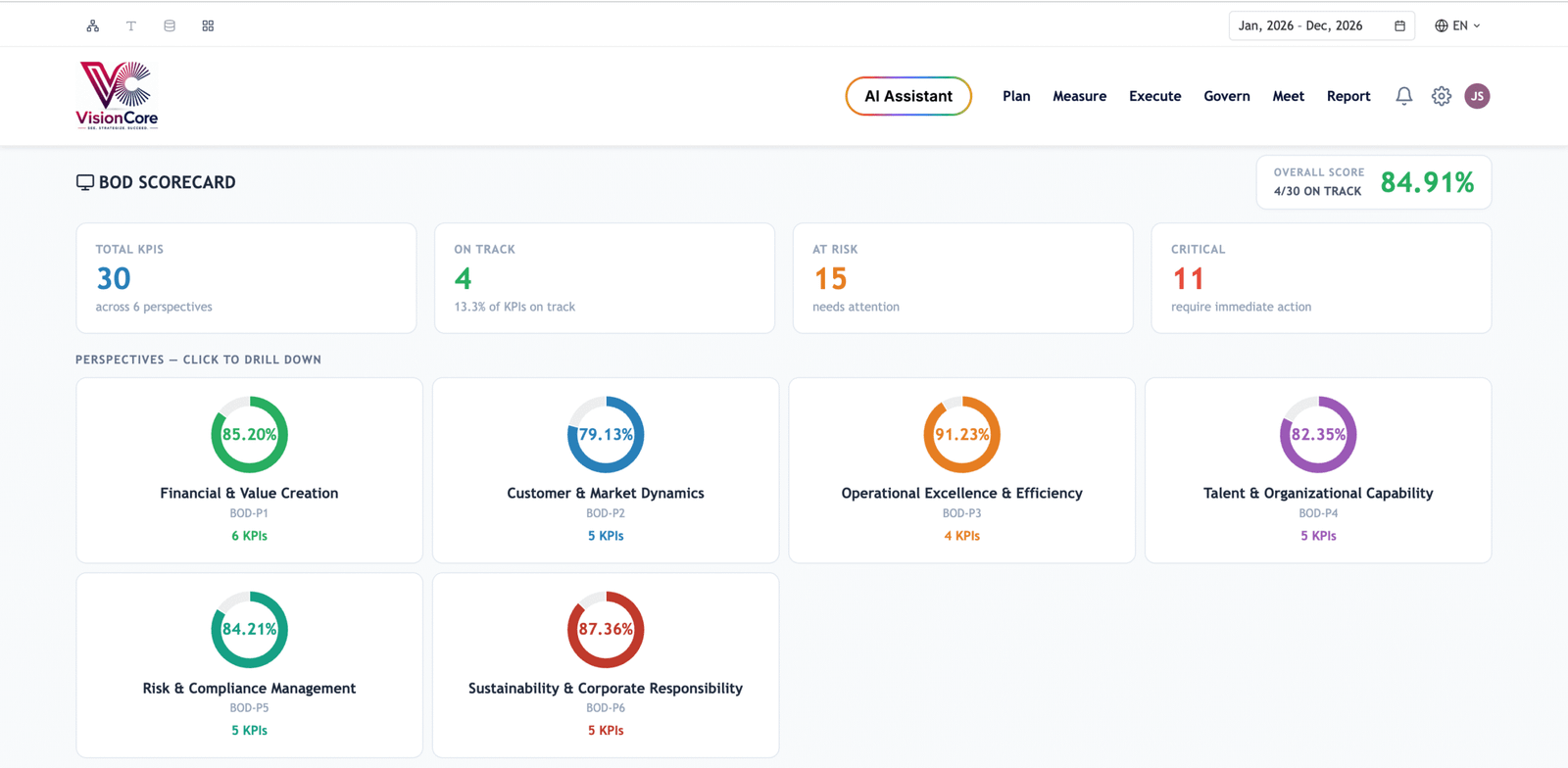Open the settings gear
Image resolution: width=1568 pixels, height=768 pixels.
point(1441,96)
